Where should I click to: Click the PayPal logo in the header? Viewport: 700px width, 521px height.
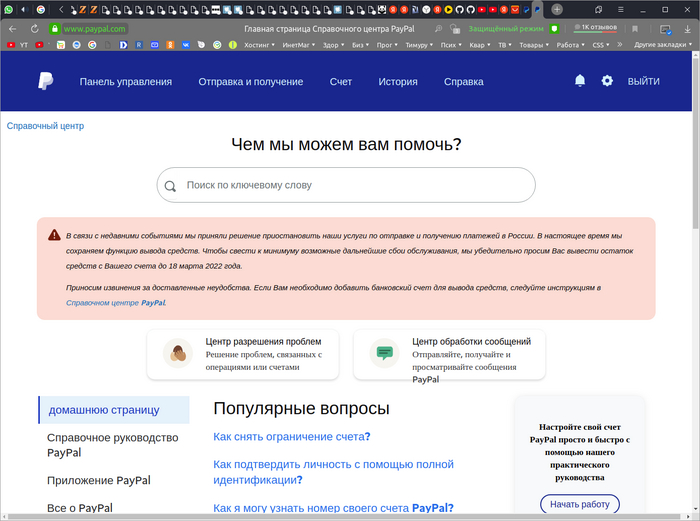click(x=46, y=81)
